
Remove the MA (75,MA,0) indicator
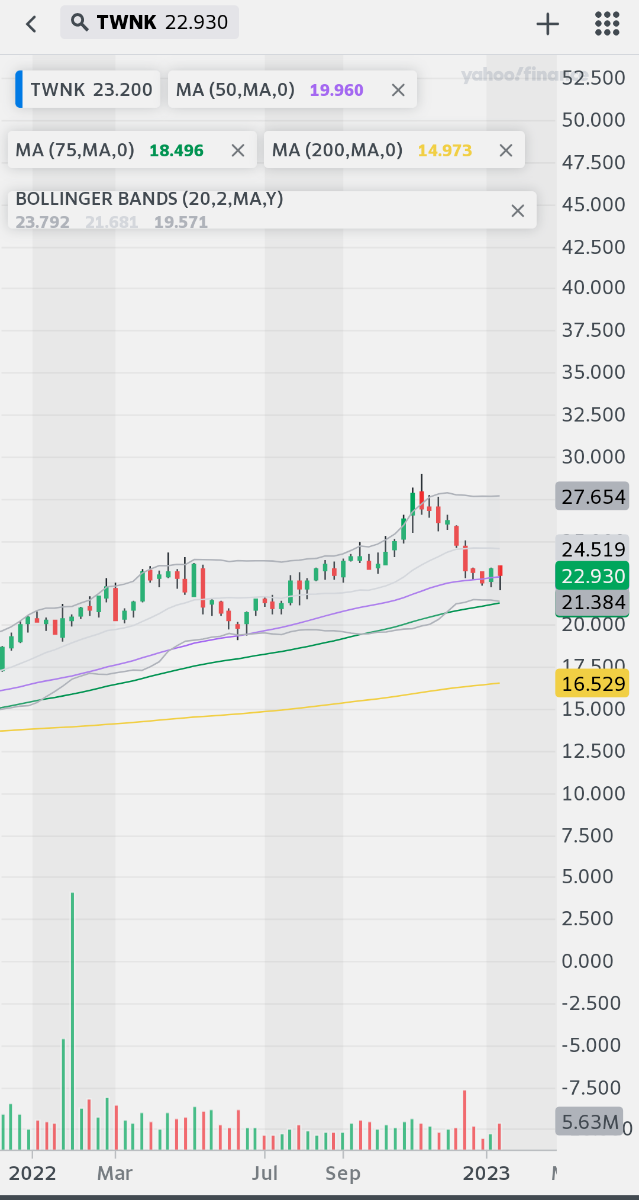[238, 150]
